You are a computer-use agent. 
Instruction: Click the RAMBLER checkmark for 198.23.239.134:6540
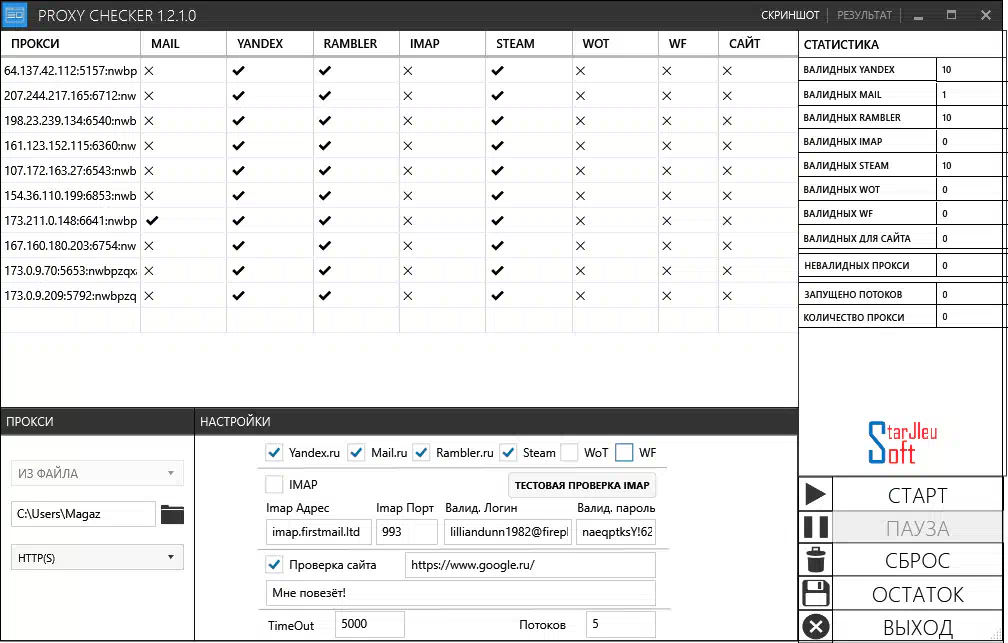click(325, 121)
